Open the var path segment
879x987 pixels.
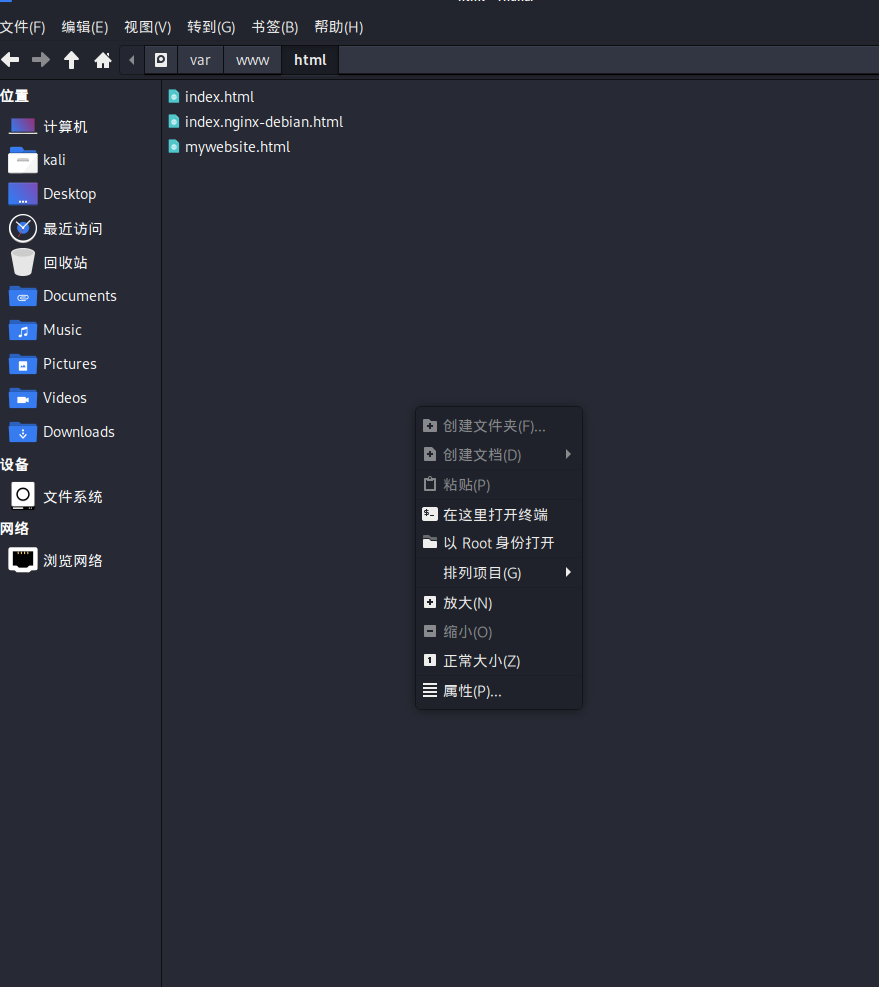200,60
